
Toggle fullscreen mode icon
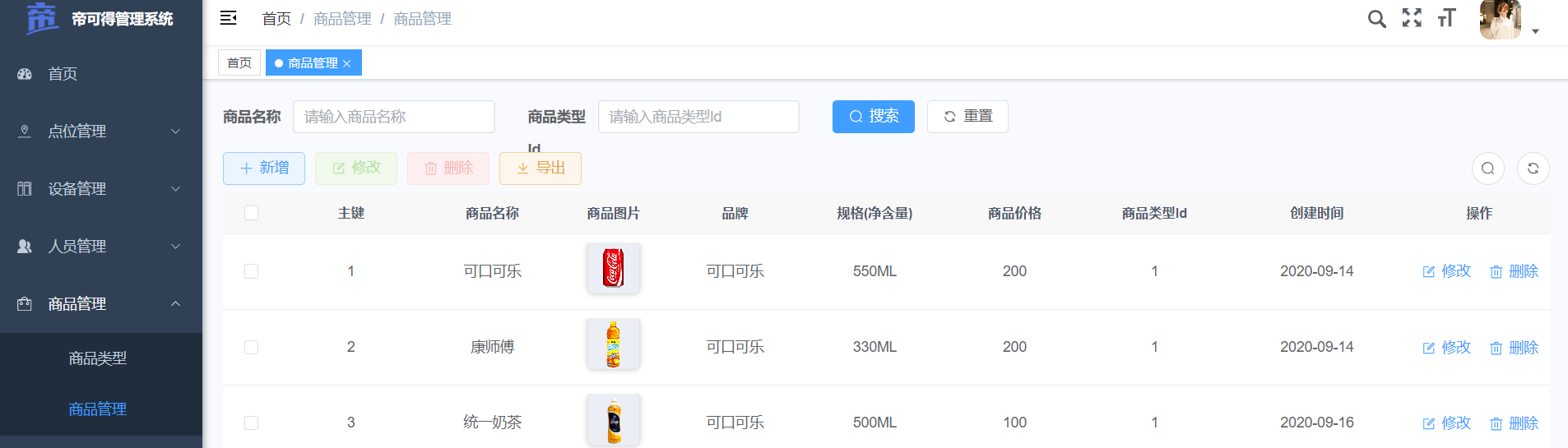pos(1412,18)
